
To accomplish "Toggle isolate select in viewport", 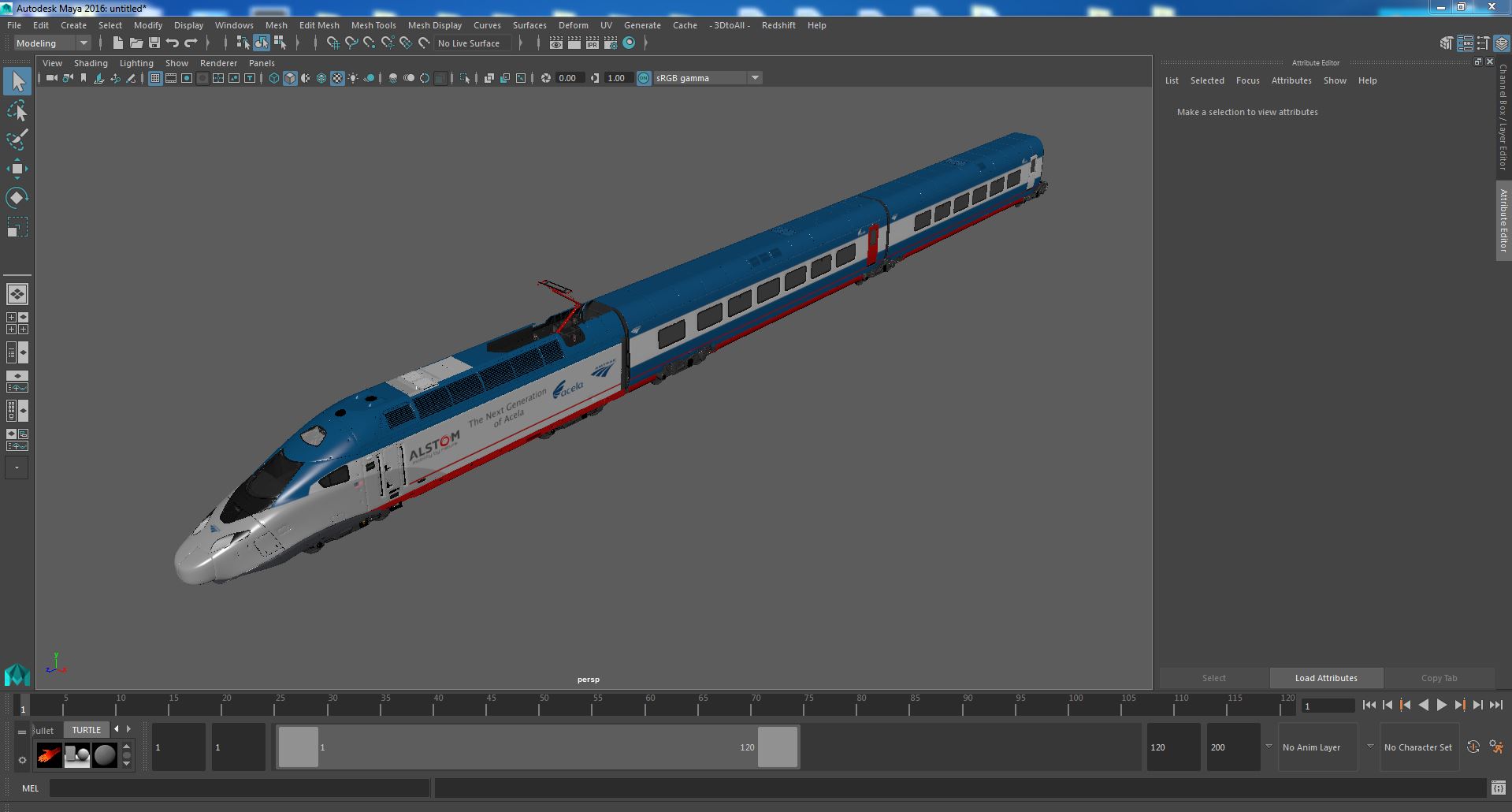I will click(465, 78).
